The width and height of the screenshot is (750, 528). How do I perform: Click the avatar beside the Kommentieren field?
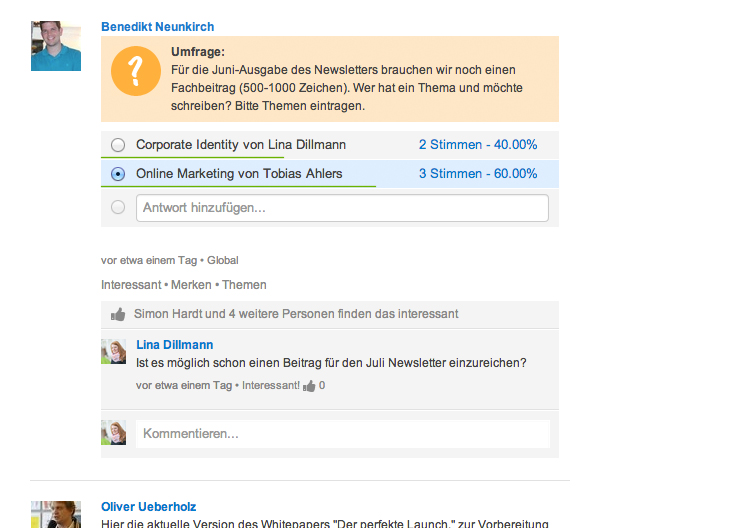pyautogui.click(x=113, y=432)
